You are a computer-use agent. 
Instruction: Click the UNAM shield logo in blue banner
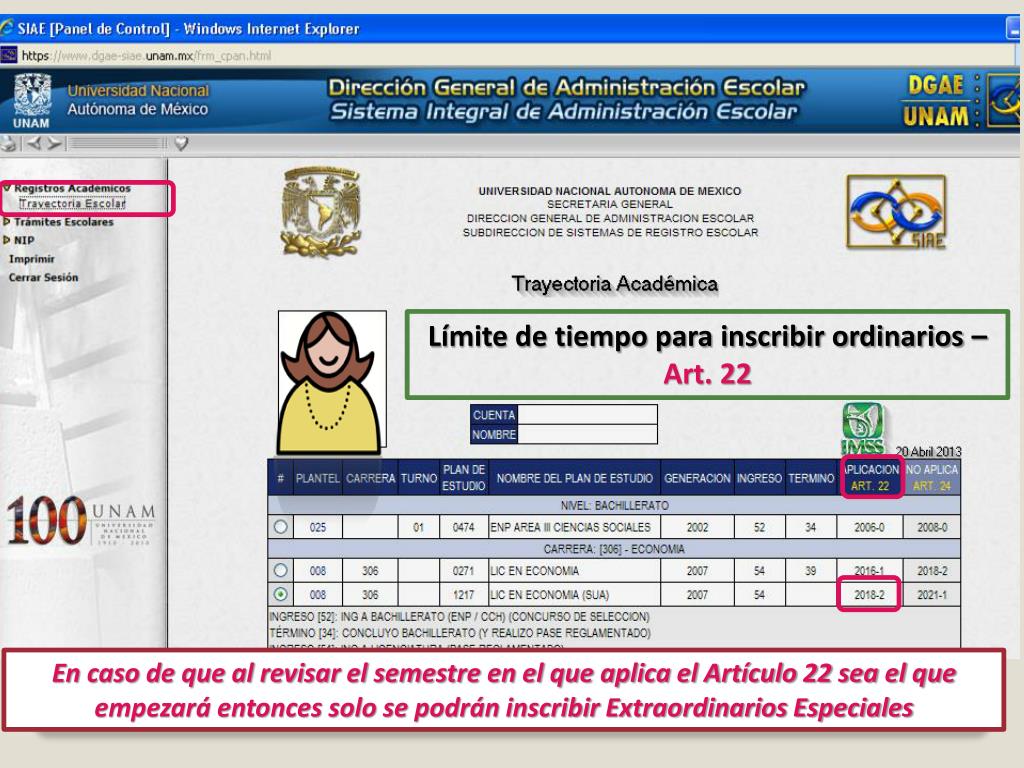tap(32, 101)
